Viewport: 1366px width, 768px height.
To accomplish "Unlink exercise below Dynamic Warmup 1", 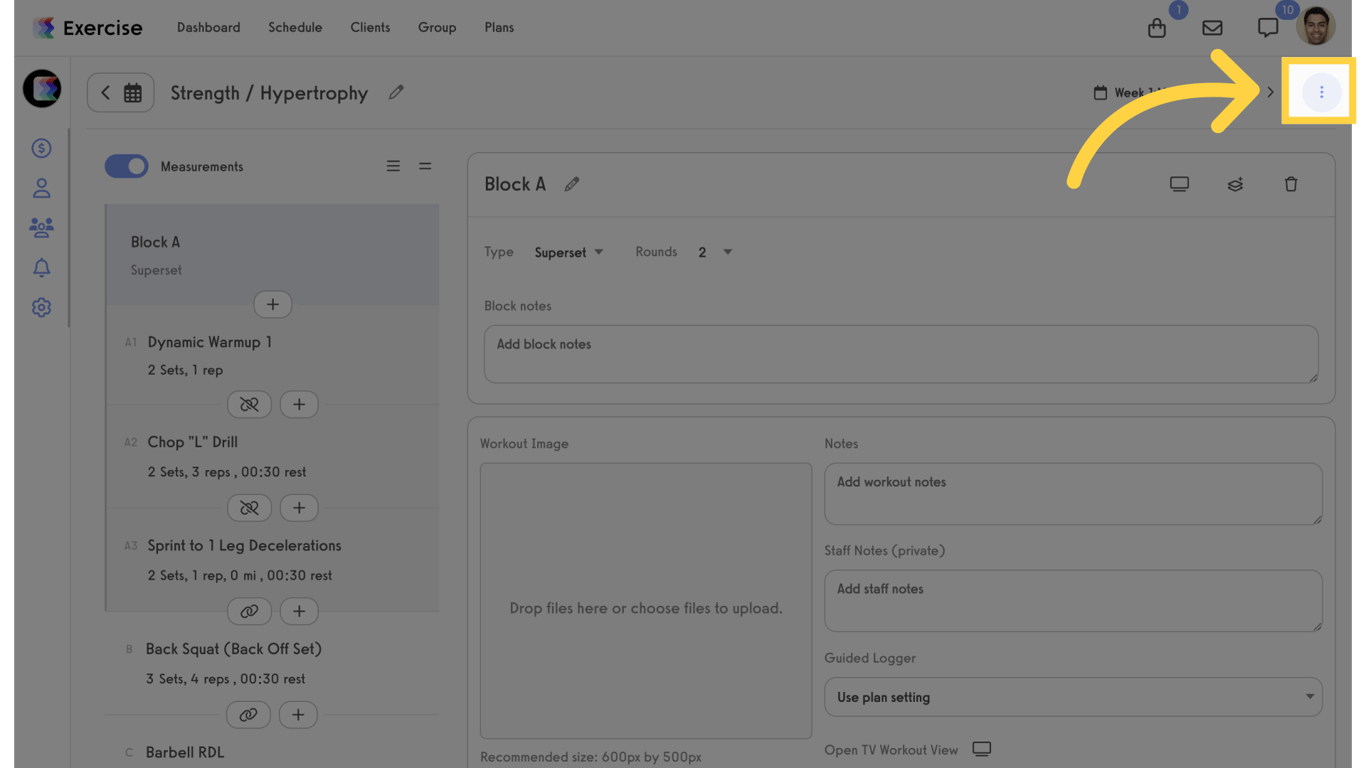I will [249, 404].
